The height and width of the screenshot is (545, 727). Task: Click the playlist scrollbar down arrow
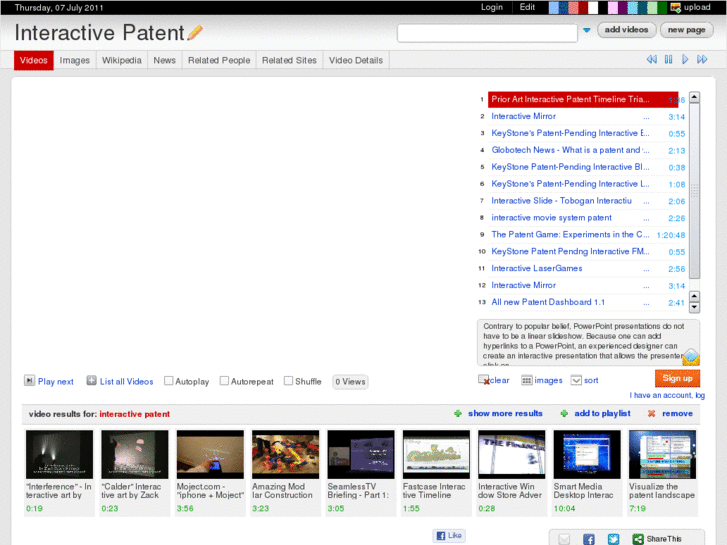[x=694, y=307]
